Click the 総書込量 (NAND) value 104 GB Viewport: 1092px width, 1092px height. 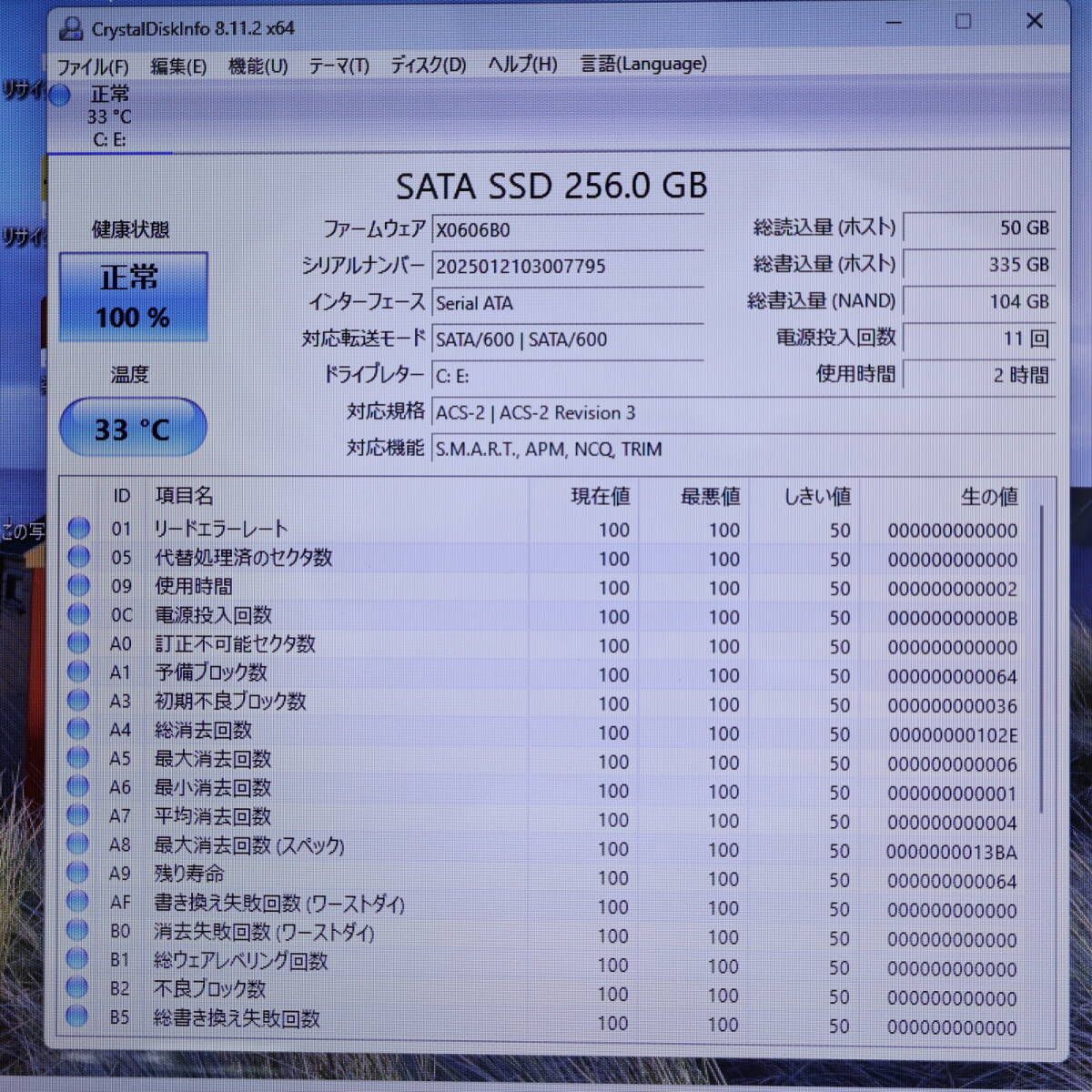point(978,301)
